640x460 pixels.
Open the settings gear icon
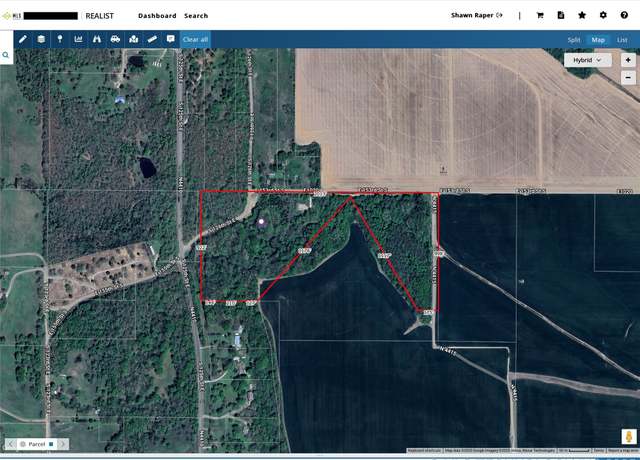click(x=603, y=15)
